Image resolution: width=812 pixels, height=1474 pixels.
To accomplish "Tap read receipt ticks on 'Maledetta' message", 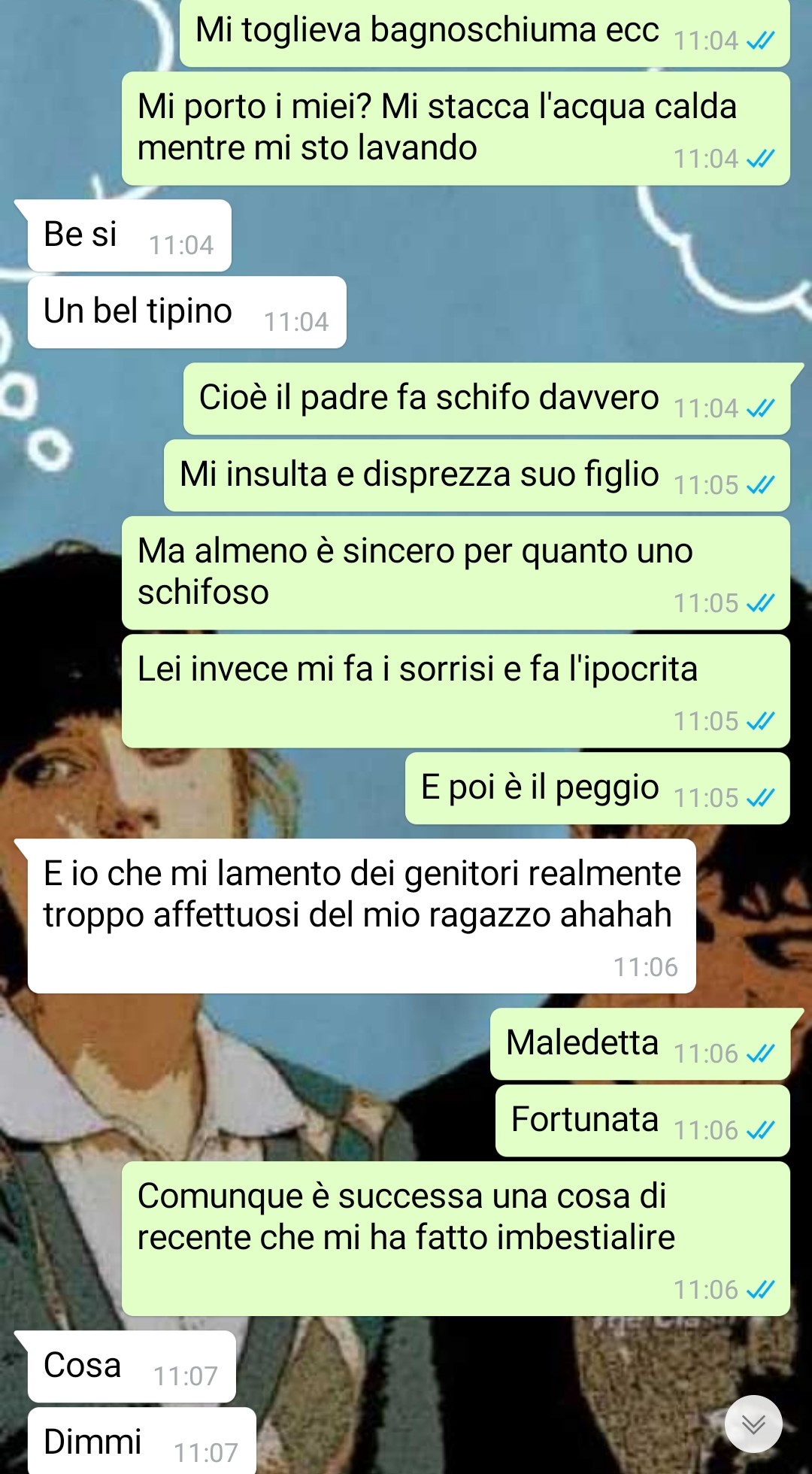I will point(760,1054).
